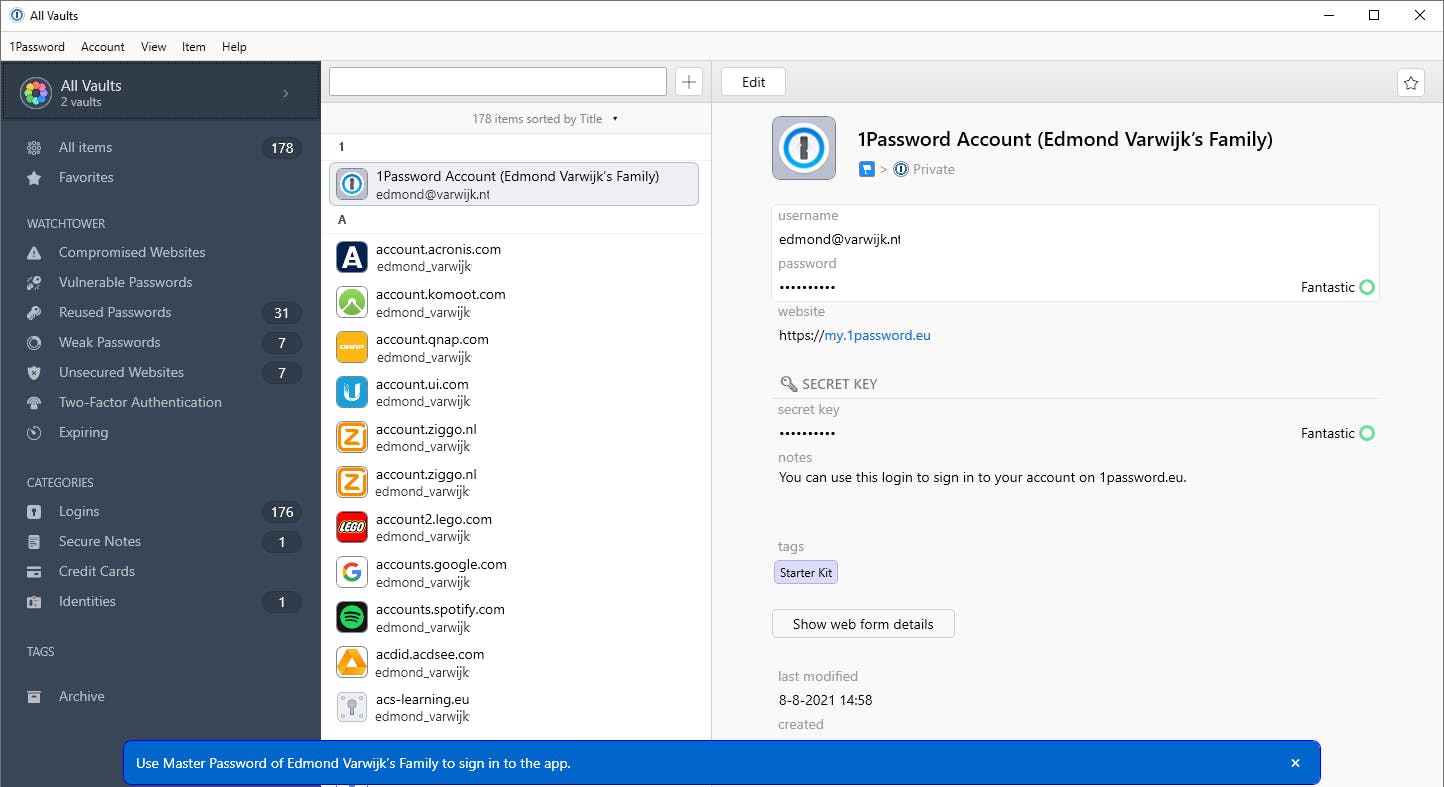Image resolution: width=1444 pixels, height=787 pixels.
Task: Click the favorite star icon
Action: [1410, 83]
